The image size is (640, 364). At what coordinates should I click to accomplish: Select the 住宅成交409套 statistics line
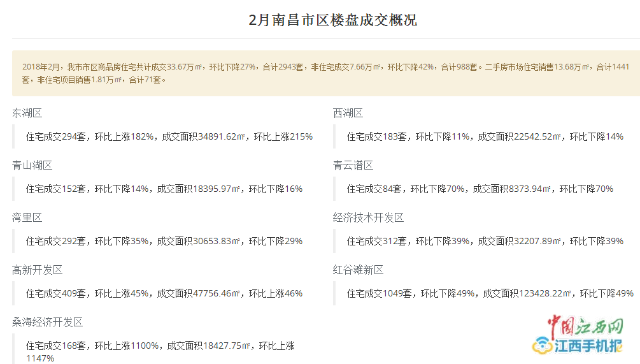click(x=164, y=293)
